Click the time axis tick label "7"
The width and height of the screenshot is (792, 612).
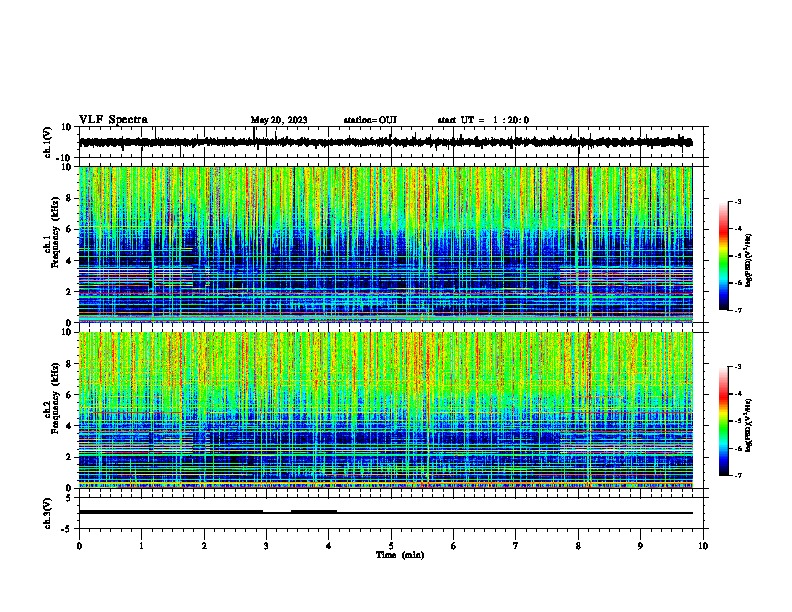[x=516, y=546]
